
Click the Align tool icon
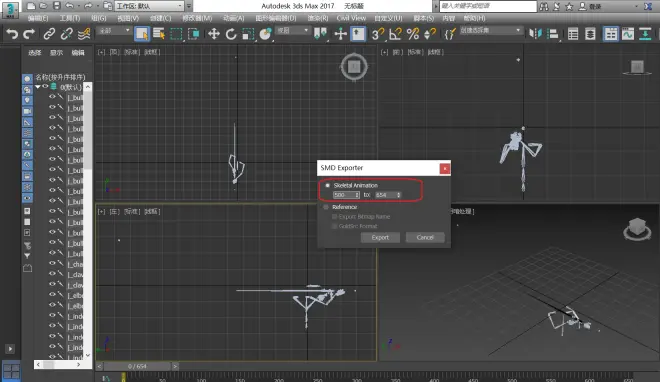click(x=553, y=34)
